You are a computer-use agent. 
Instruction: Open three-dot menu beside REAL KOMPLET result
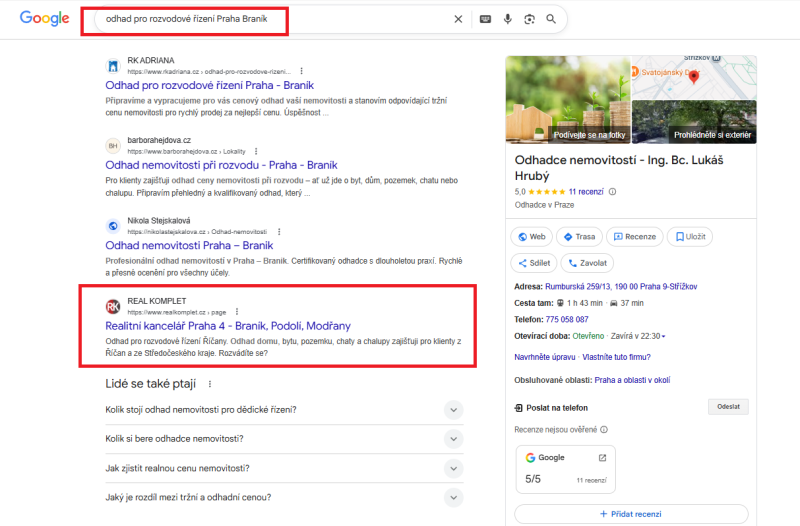click(x=237, y=312)
